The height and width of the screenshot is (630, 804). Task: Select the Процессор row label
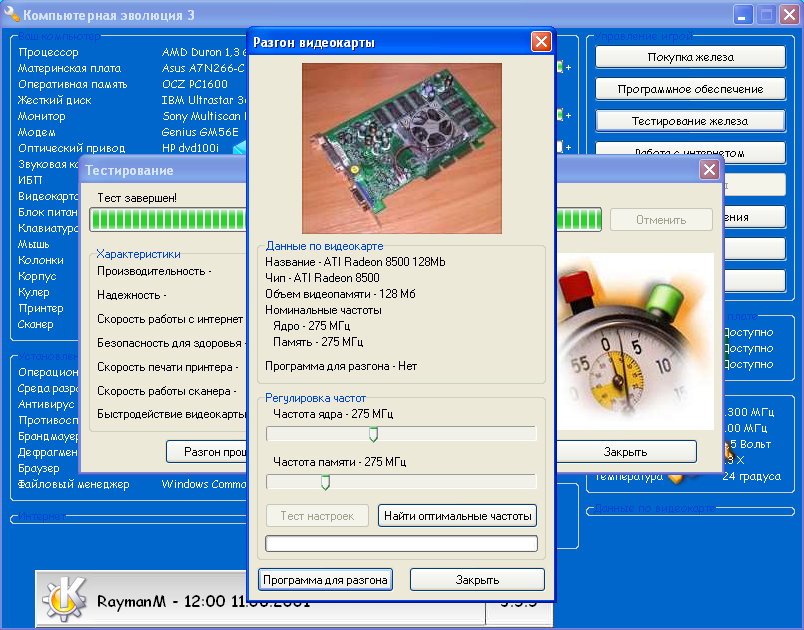point(48,52)
